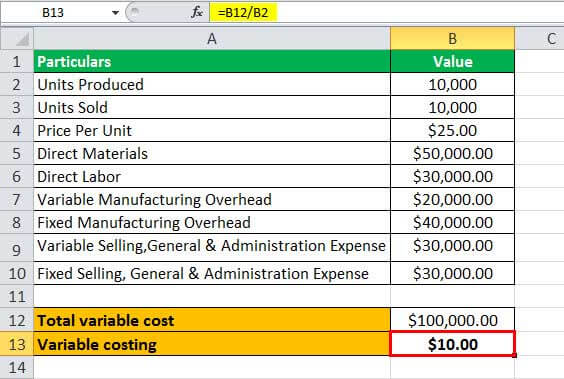Select column A header

click(212, 39)
